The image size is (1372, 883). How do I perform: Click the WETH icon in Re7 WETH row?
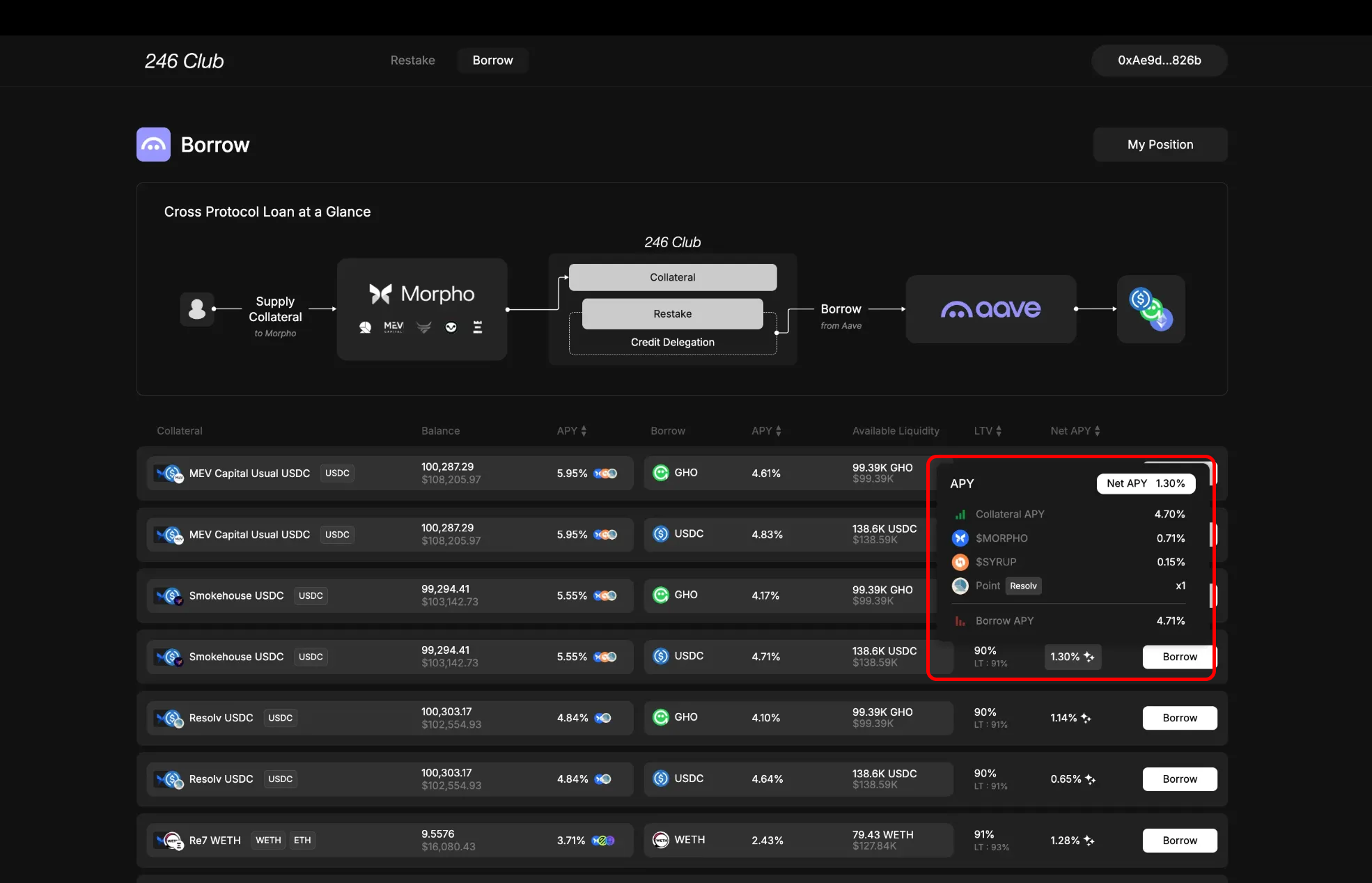point(660,840)
